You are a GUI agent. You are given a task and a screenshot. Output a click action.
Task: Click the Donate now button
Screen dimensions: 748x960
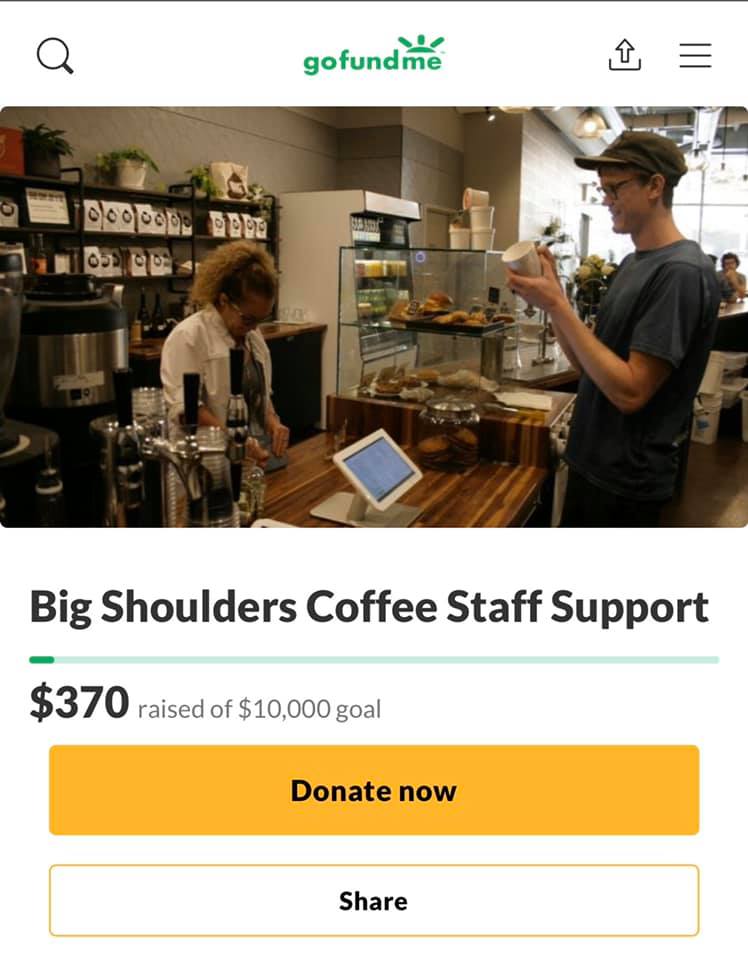click(374, 790)
